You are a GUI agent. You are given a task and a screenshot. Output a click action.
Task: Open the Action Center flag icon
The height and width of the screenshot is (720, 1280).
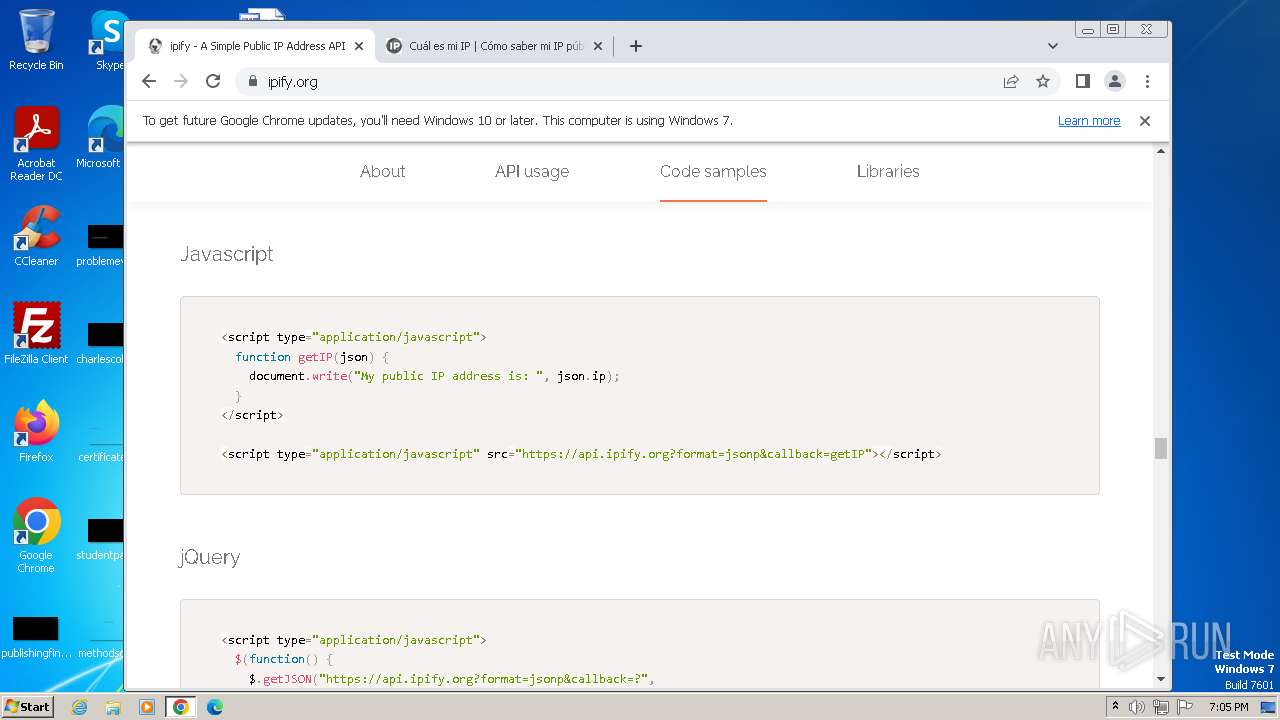click(1185, 707)
